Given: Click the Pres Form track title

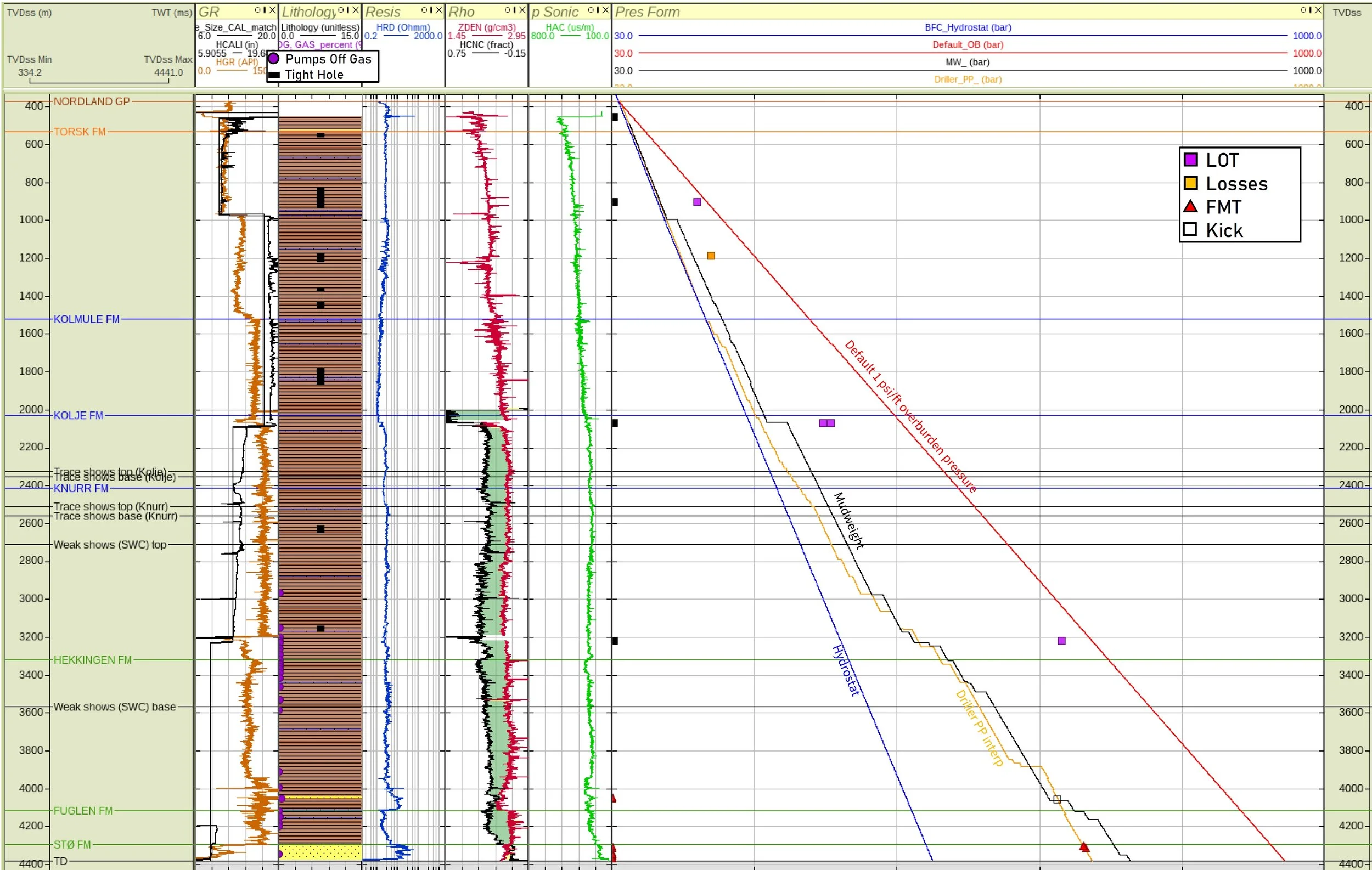Looking at the screenshot, I should coord(647,12).
